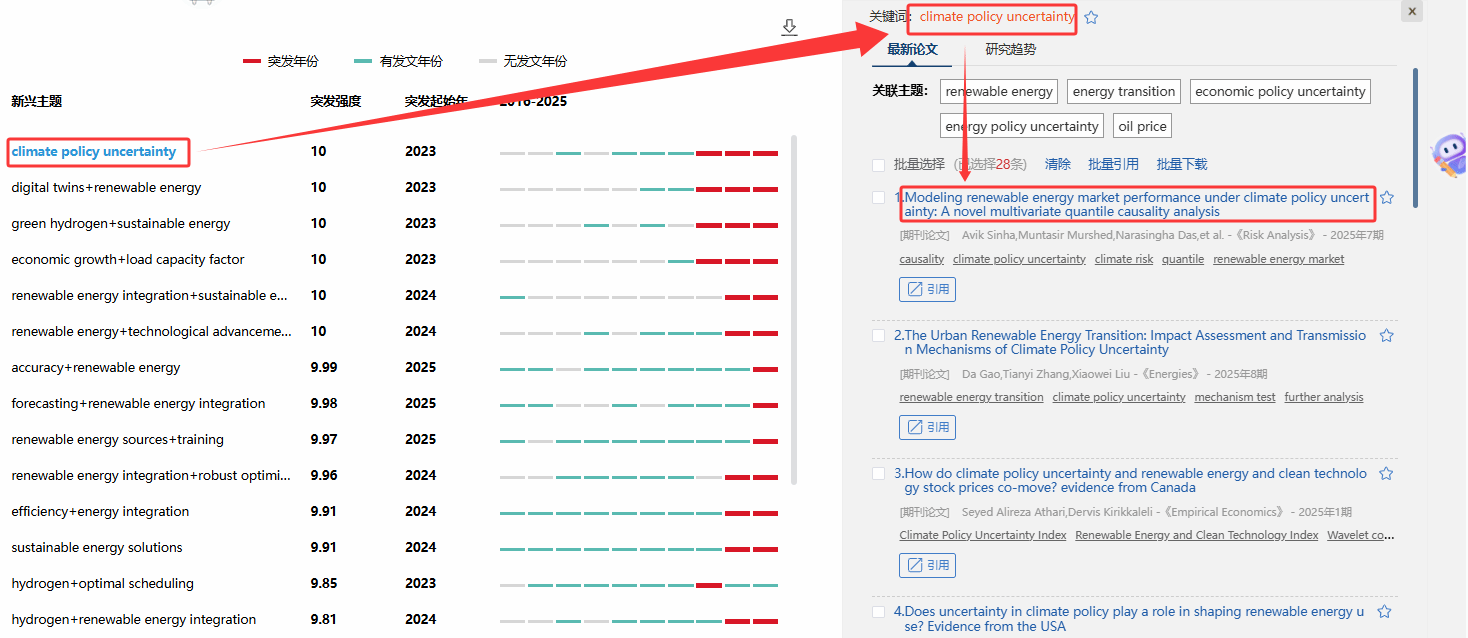Image resolution: width=1468 pixels, height=638 pixels.
Task: Choose the oil price related topic tag
Action: pyautogui.click(x=1141, y=127)
